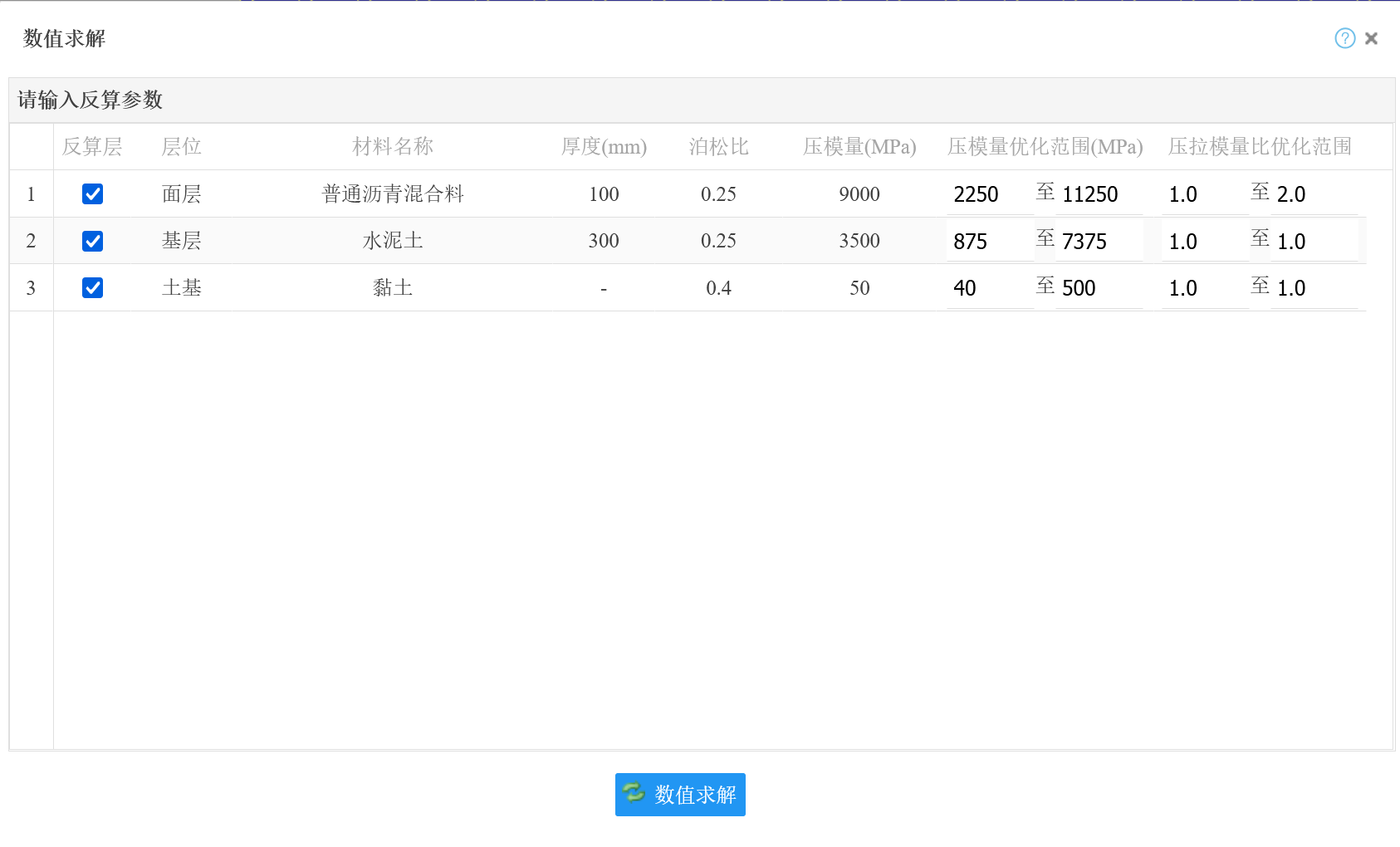Image resolution: width=1400 pixels, height=847 pixels.
Task: Click the 土基 minimum modulus 40 field
Action: [x=988, y=288]
